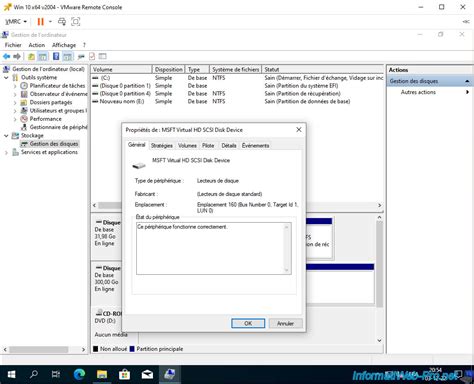Screen dimensions: 474x384
Task: Switch to the Stratégies tab
Action: click(x=162, y=146)
